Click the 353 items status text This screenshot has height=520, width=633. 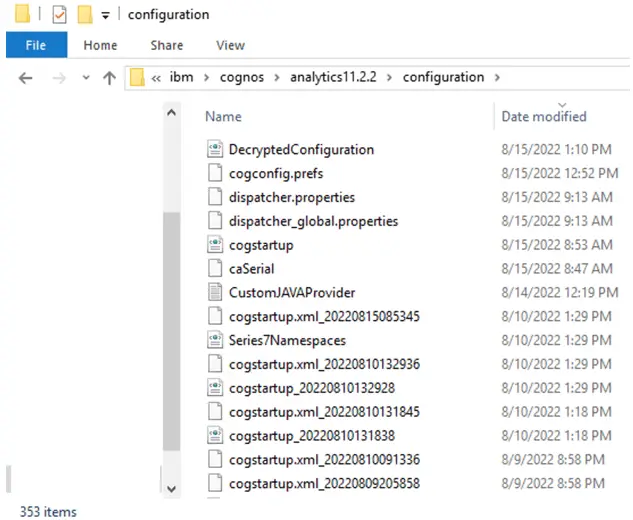pyautogui.click(x=48, y=511)
